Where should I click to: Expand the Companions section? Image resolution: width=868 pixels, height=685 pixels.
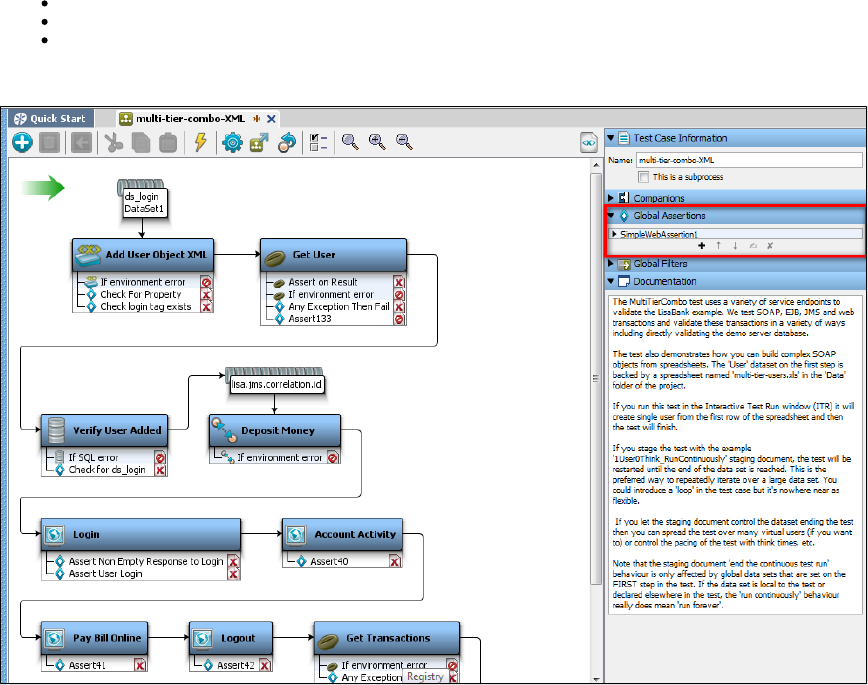(612, 198)
